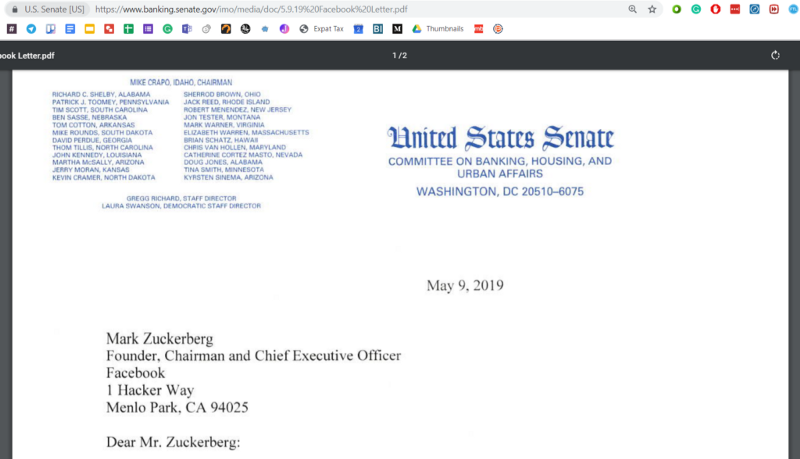Open the Thumbnails Google Drive bookmark
This screenshot has width=800, height=459.
coord(438,29)
